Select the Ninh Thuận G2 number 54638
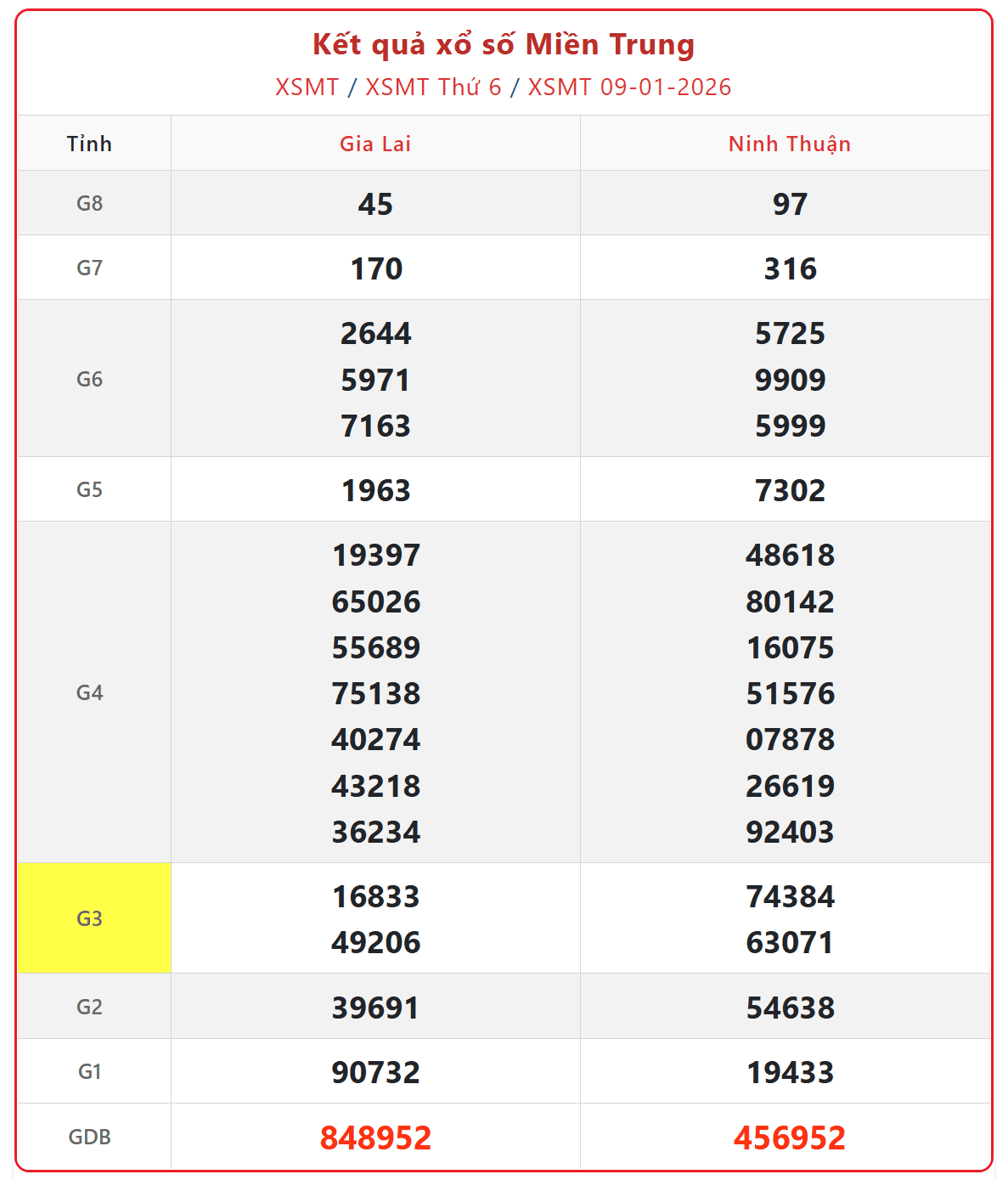 click(790, 1008)
